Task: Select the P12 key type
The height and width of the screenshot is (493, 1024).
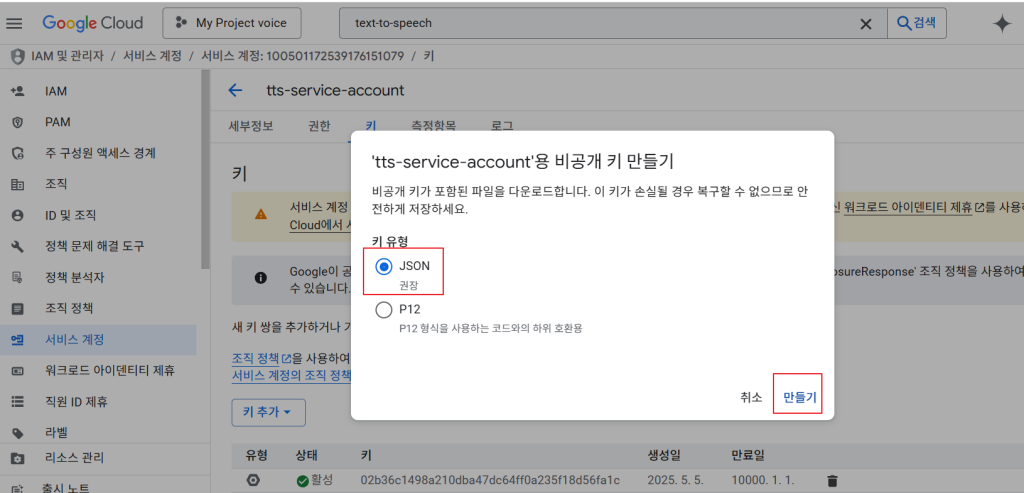Action: coord(384,310)
